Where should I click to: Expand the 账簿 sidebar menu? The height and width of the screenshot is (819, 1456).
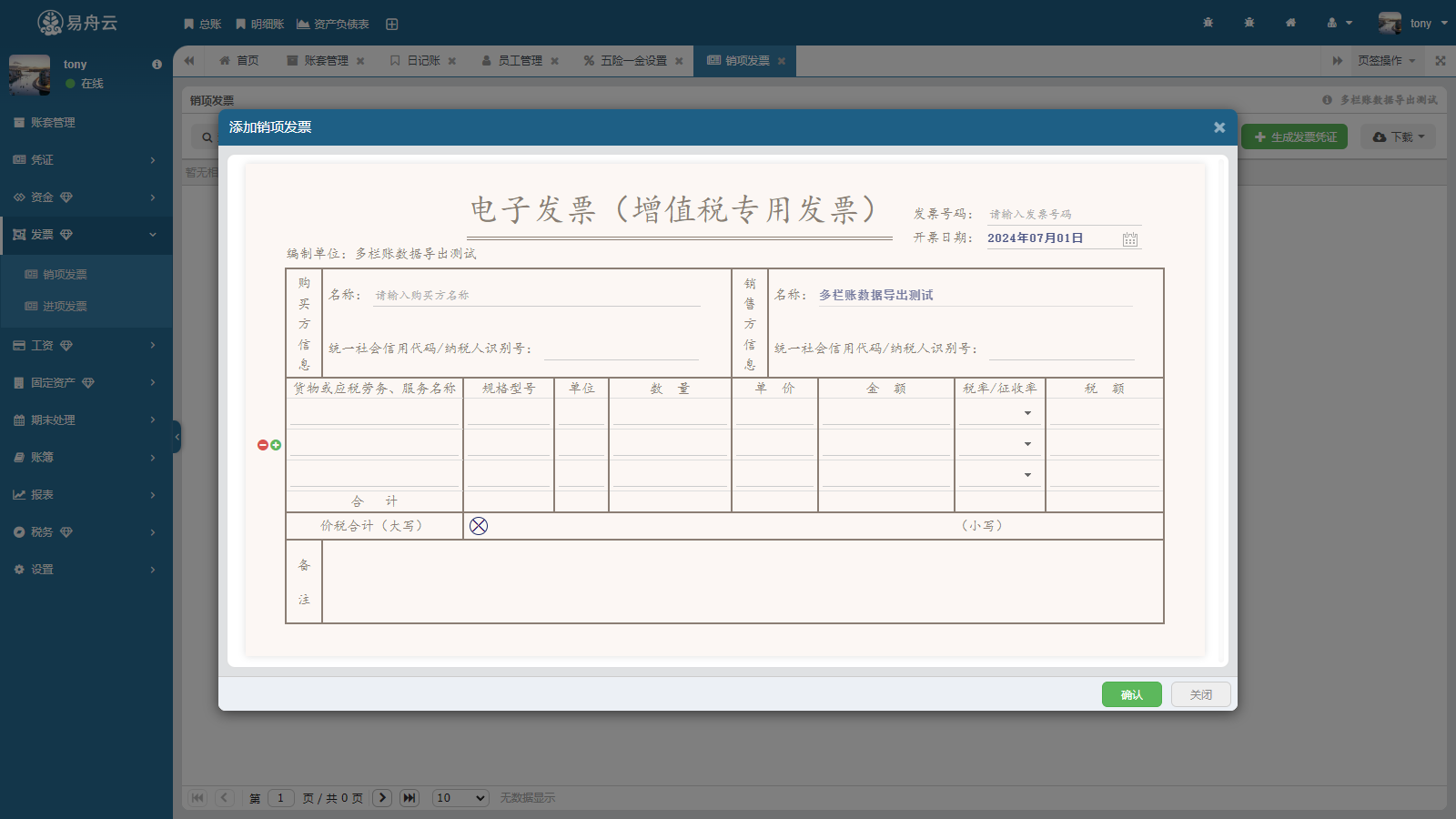[x=86, y=457]
